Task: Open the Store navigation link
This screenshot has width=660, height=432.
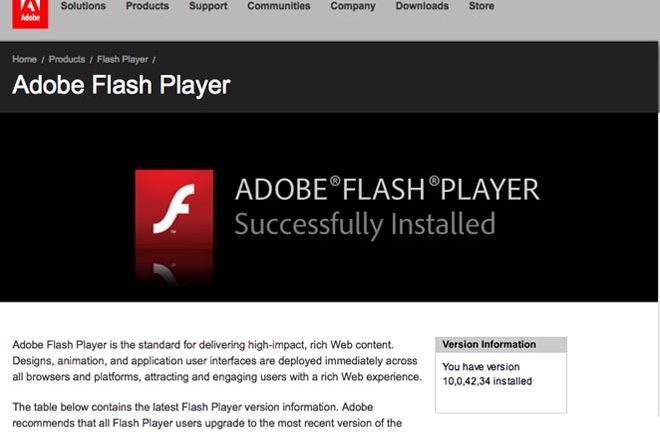Action: tap(482, 6)
